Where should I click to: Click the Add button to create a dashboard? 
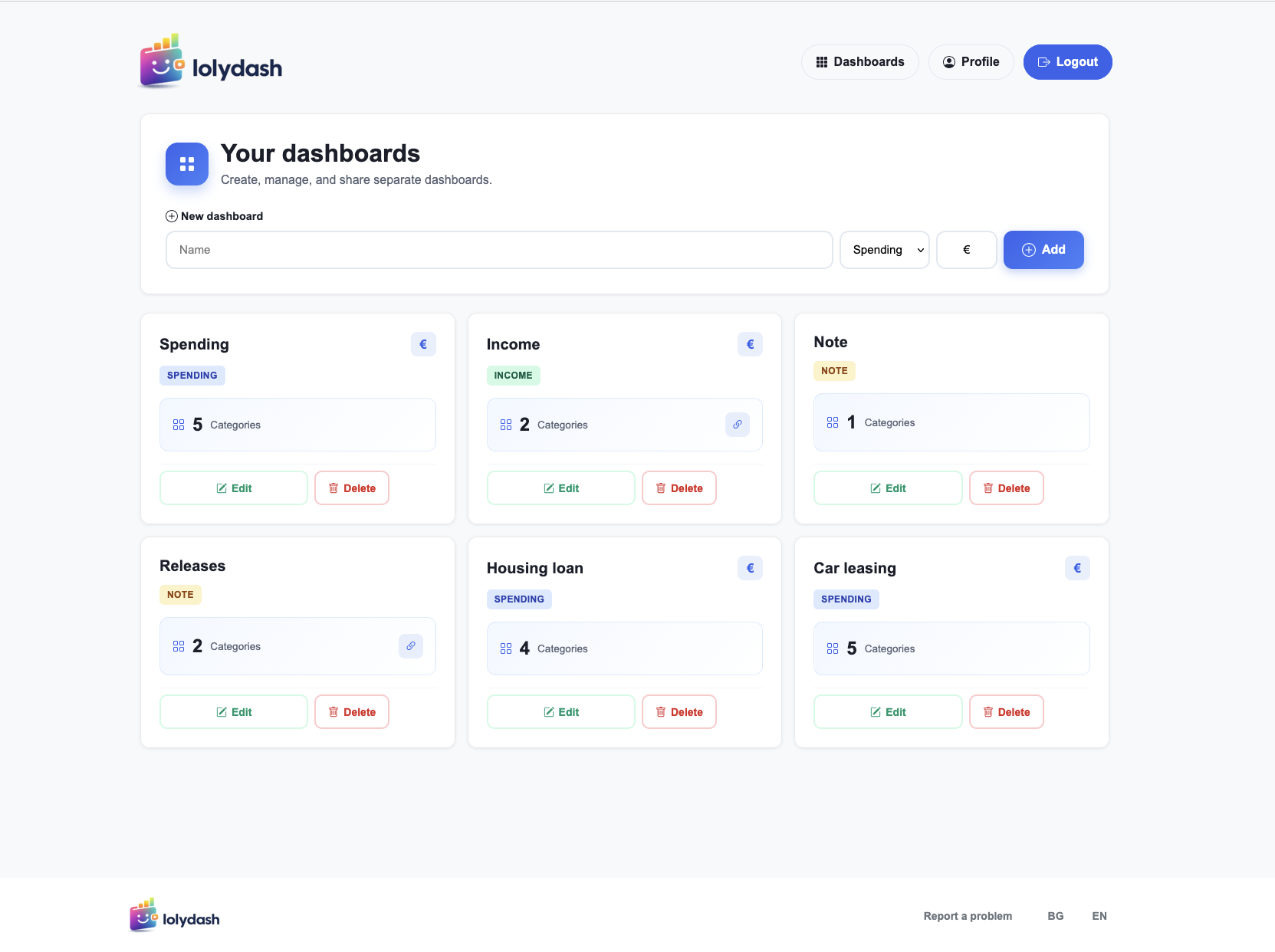1043,249
